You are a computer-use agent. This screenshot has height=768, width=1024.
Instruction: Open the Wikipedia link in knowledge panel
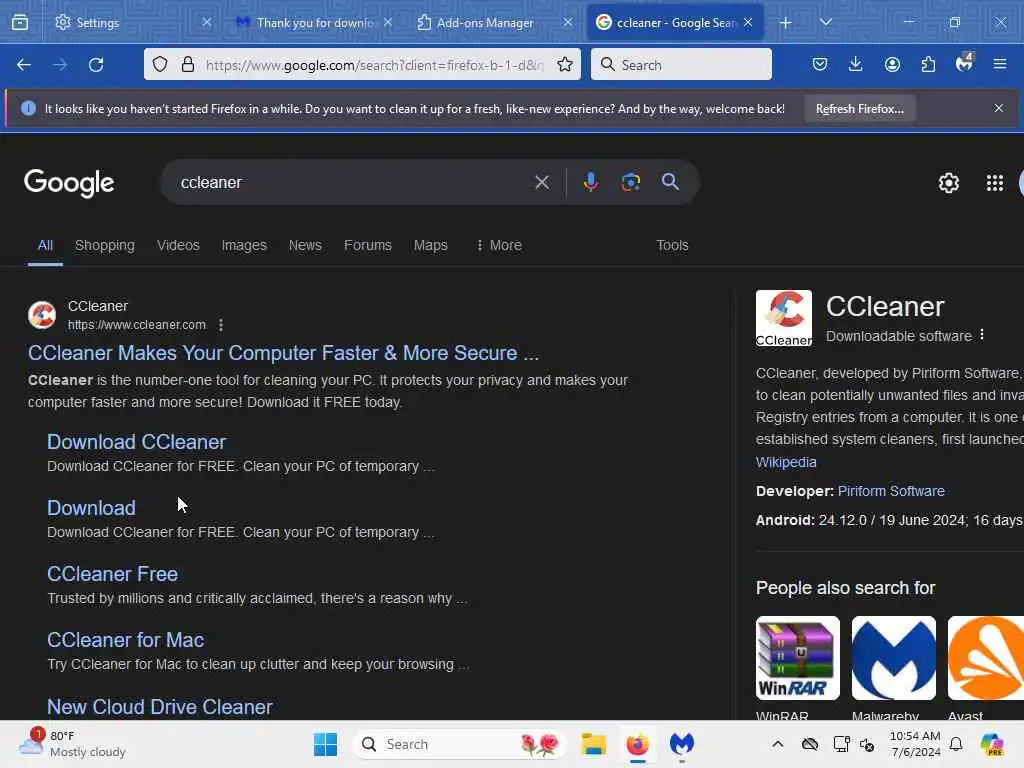point(786,462)
